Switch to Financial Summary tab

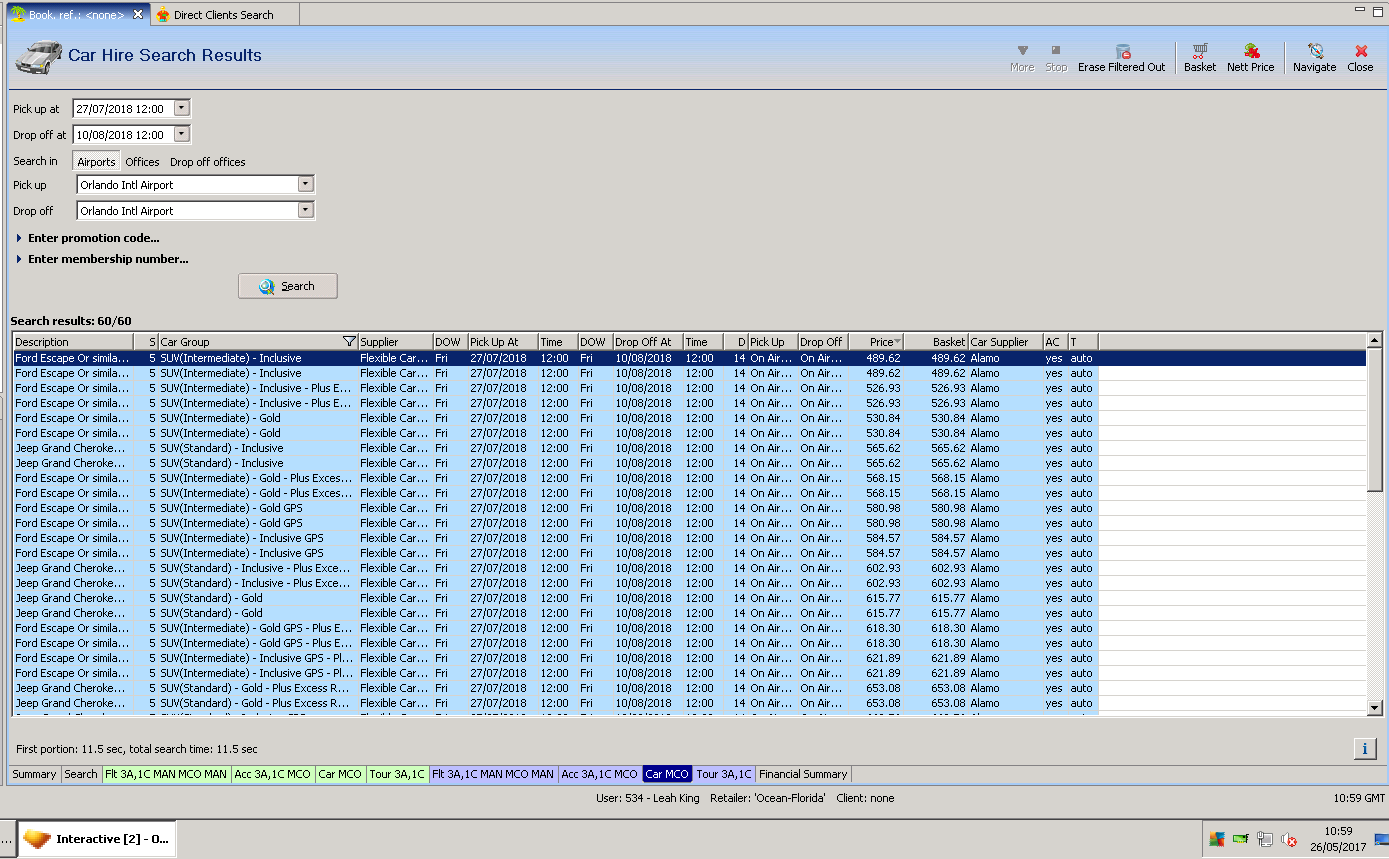tap(803, 774)
